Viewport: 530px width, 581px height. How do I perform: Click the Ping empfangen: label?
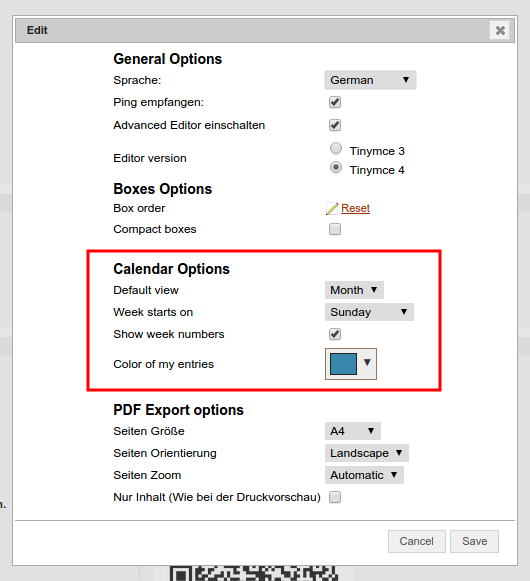159,102
